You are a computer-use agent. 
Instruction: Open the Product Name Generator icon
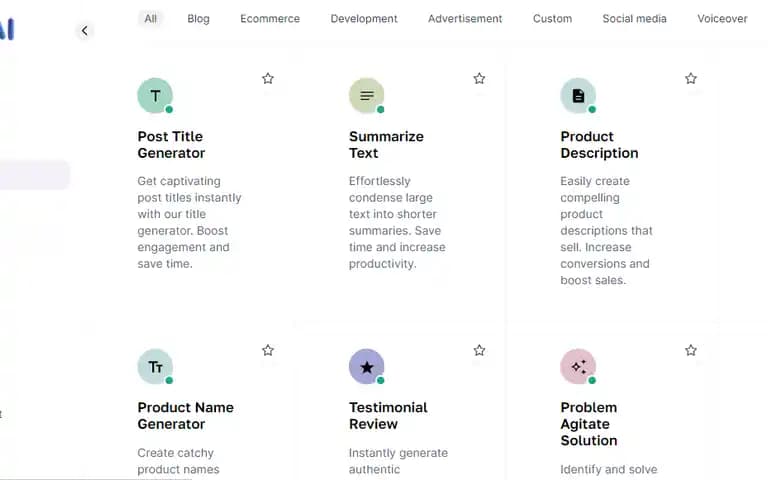pyautogui.click(x=155, y=367)
